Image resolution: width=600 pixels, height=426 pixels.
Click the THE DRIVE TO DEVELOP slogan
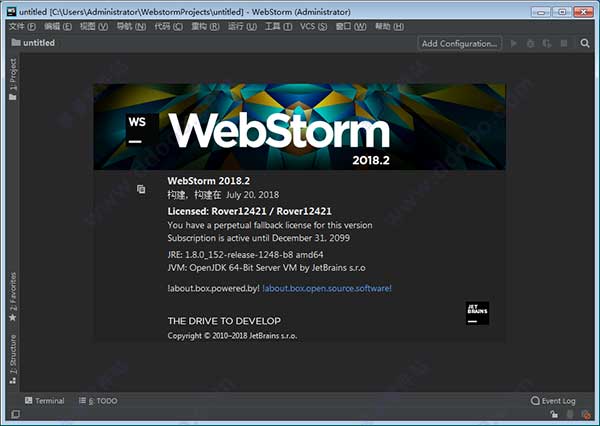pos(224,321)
